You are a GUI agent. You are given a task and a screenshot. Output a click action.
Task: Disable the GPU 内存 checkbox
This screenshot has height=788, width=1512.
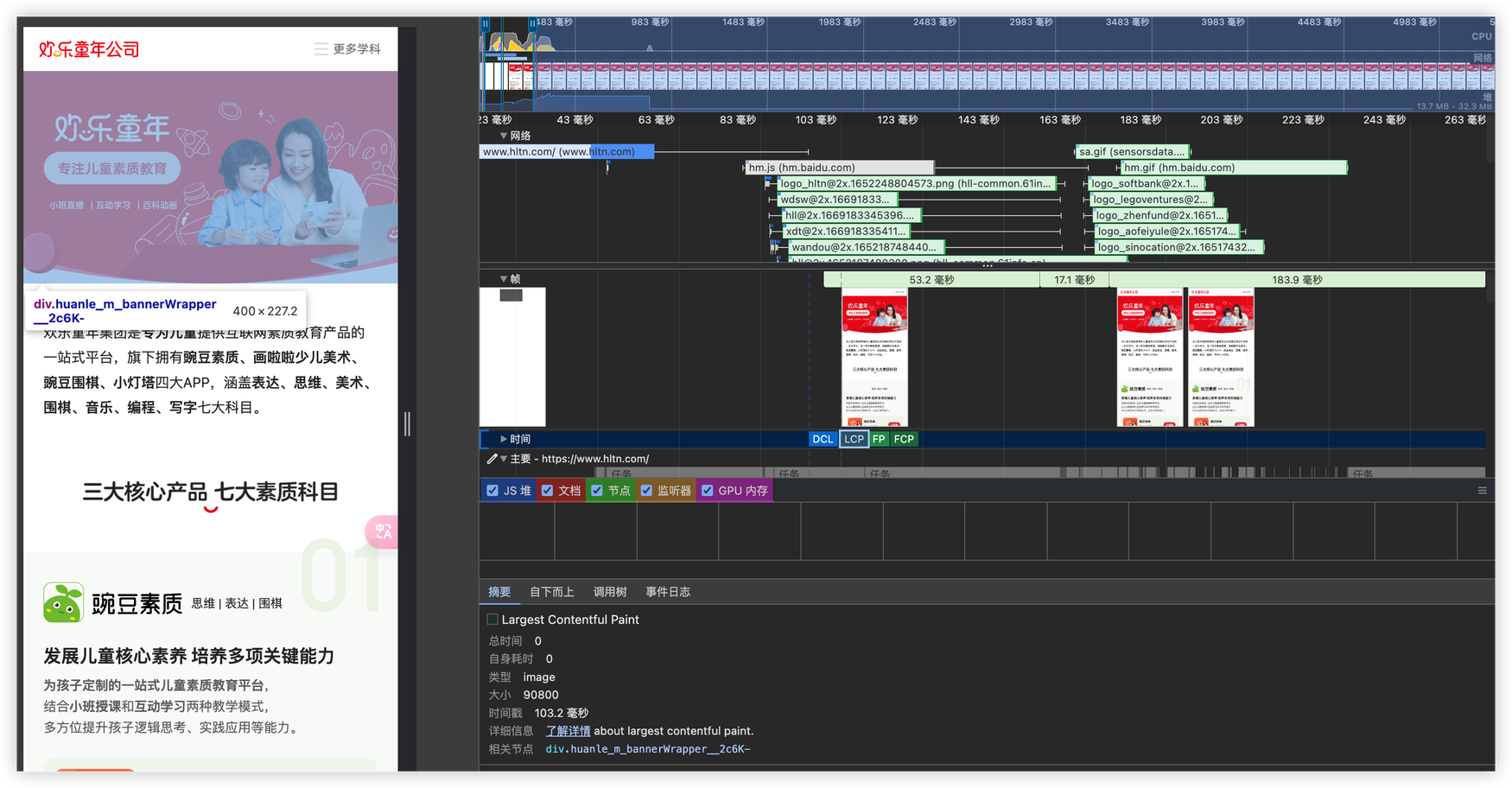point(708,491)
